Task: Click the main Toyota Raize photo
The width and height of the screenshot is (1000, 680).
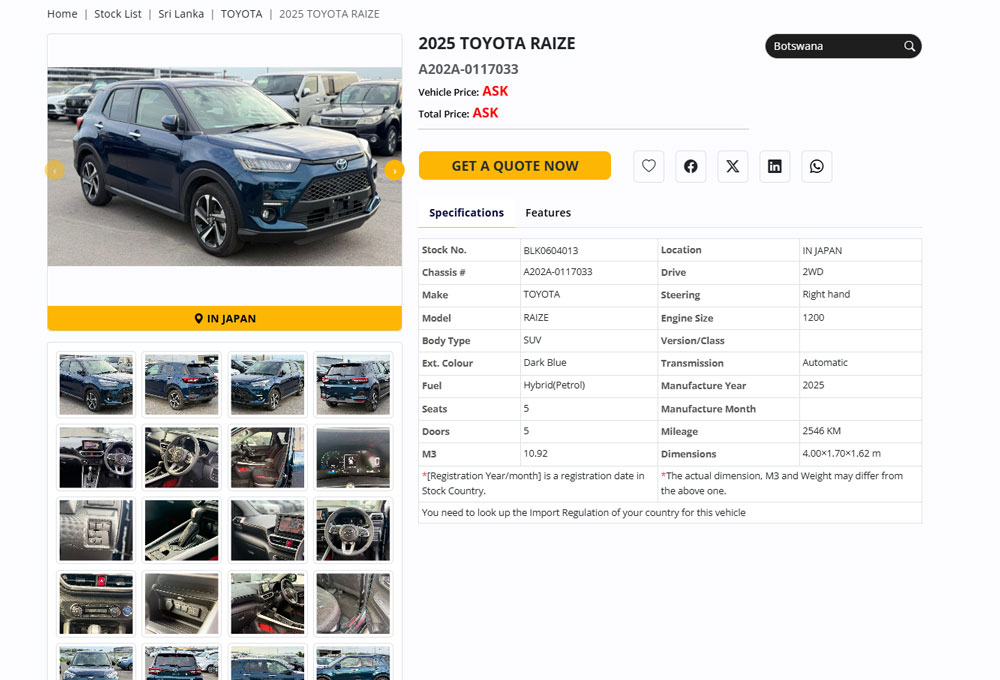Action: click(224, 166)
